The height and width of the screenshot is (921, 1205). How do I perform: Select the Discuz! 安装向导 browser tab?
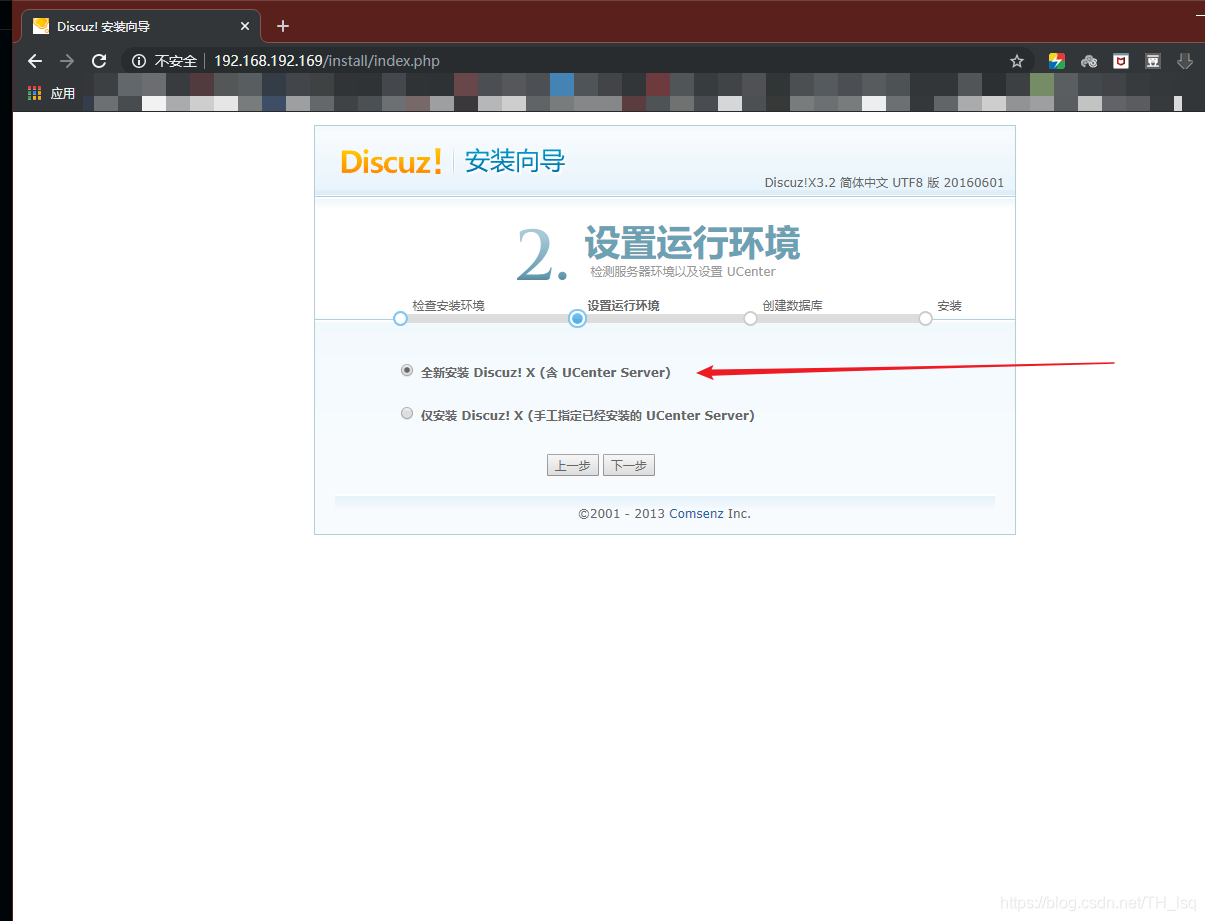141,26
